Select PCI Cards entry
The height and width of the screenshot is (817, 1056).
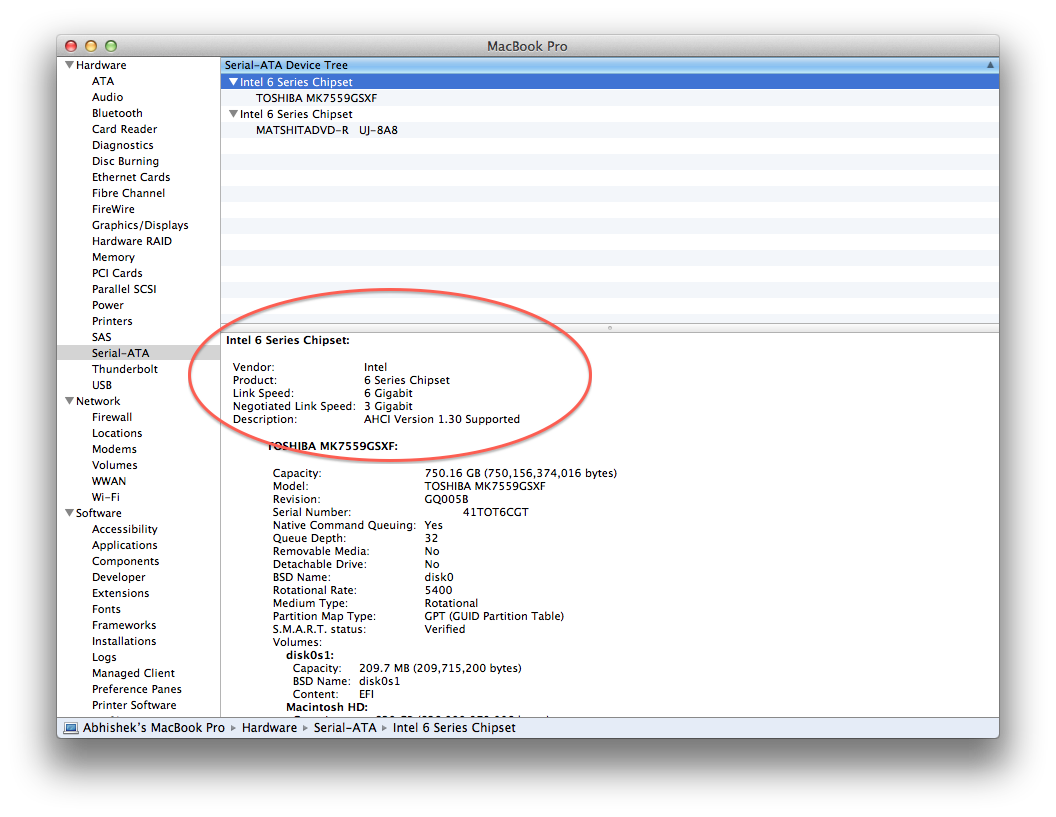tap(117, 273)
